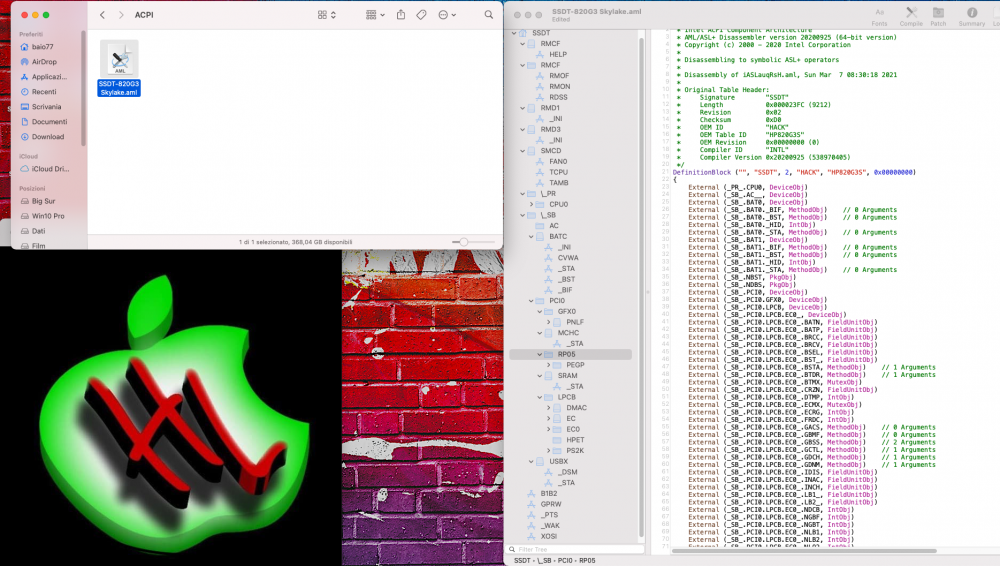Click the DefinitionBlock code line
1000x566 pixels.
(794, 172)
